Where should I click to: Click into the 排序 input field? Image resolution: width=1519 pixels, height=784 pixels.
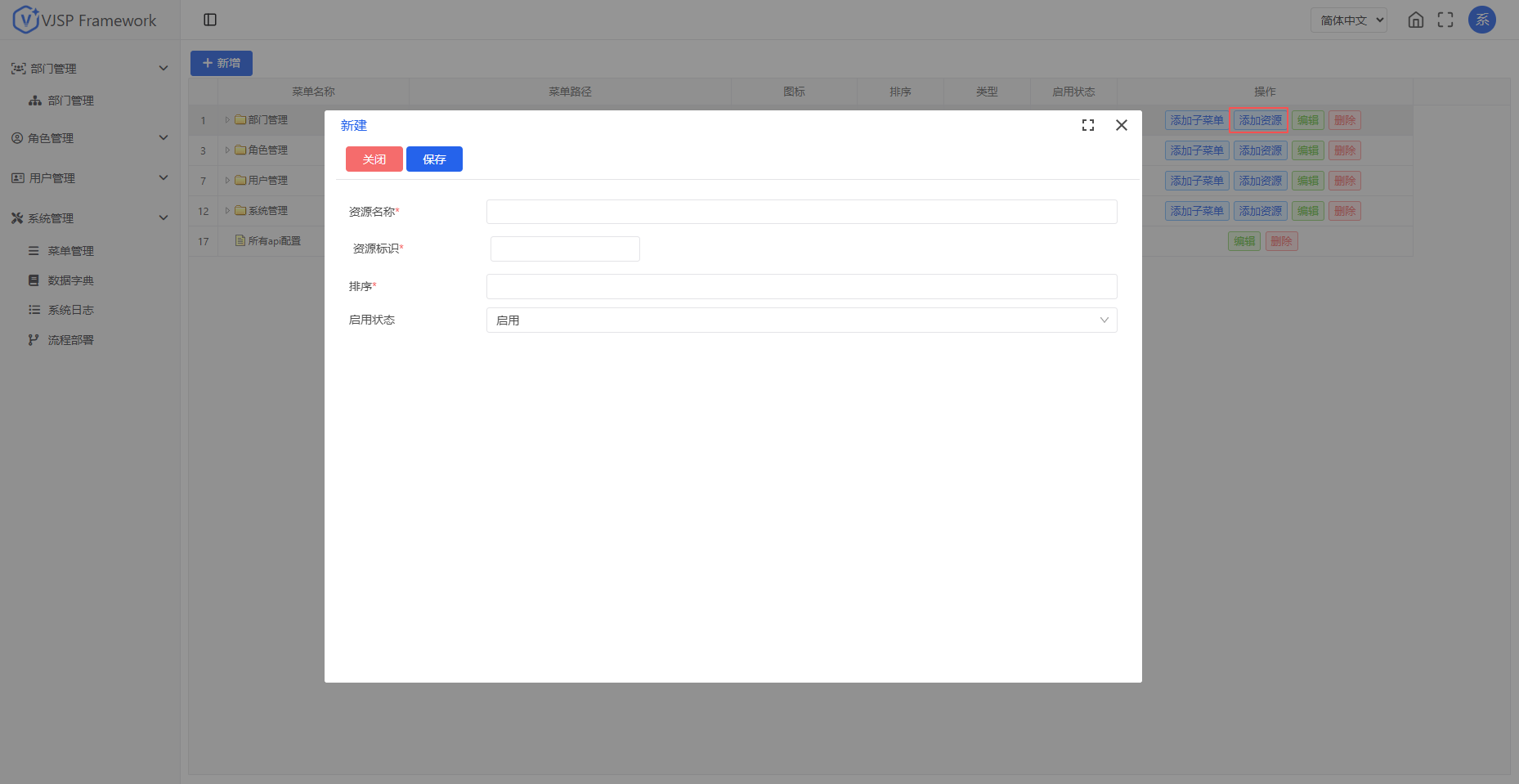[801, 287]
